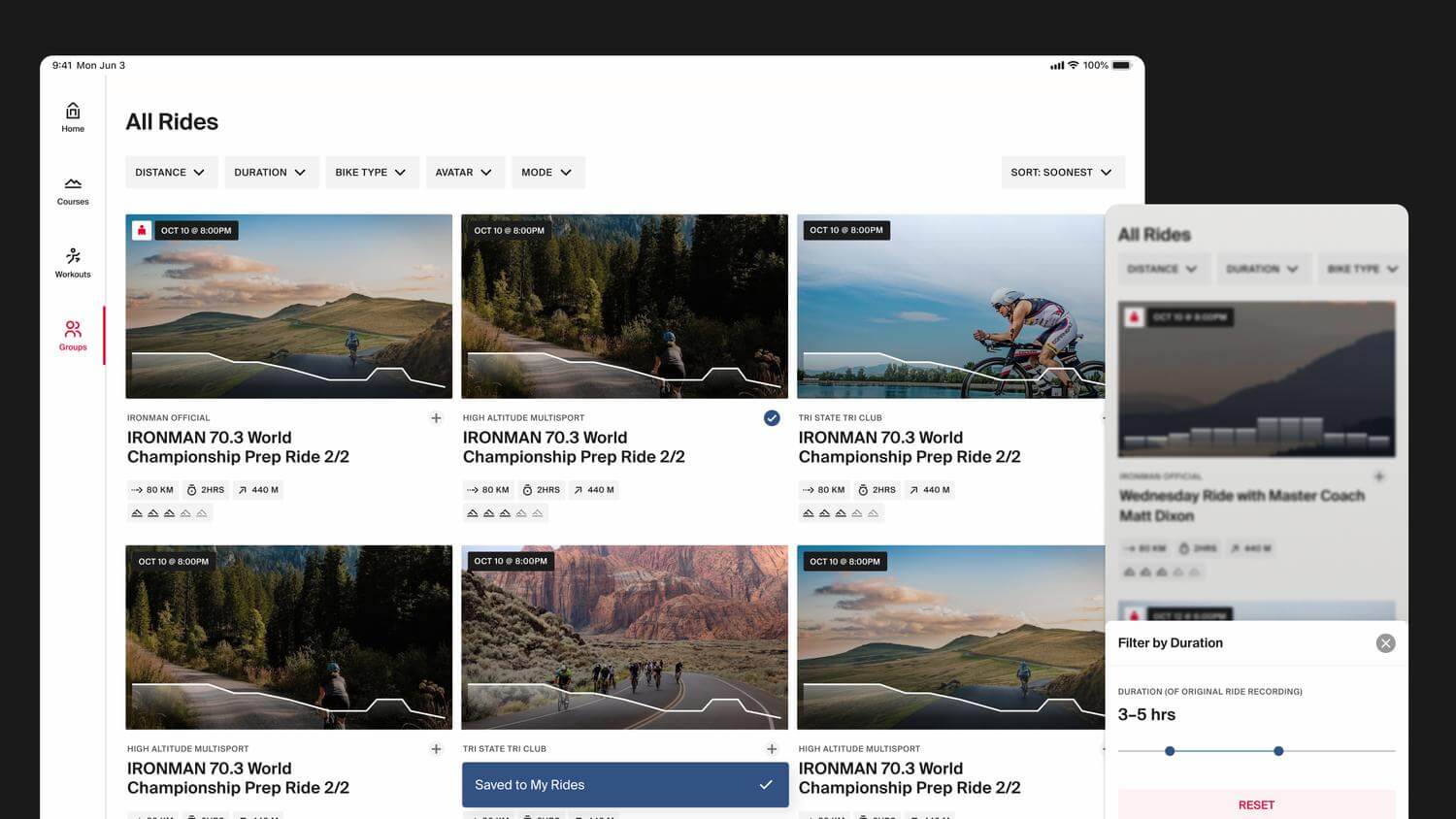Adjust the left duration slider handle
This screenshot has height=819, width=1456.
[x=1170, y=751]
